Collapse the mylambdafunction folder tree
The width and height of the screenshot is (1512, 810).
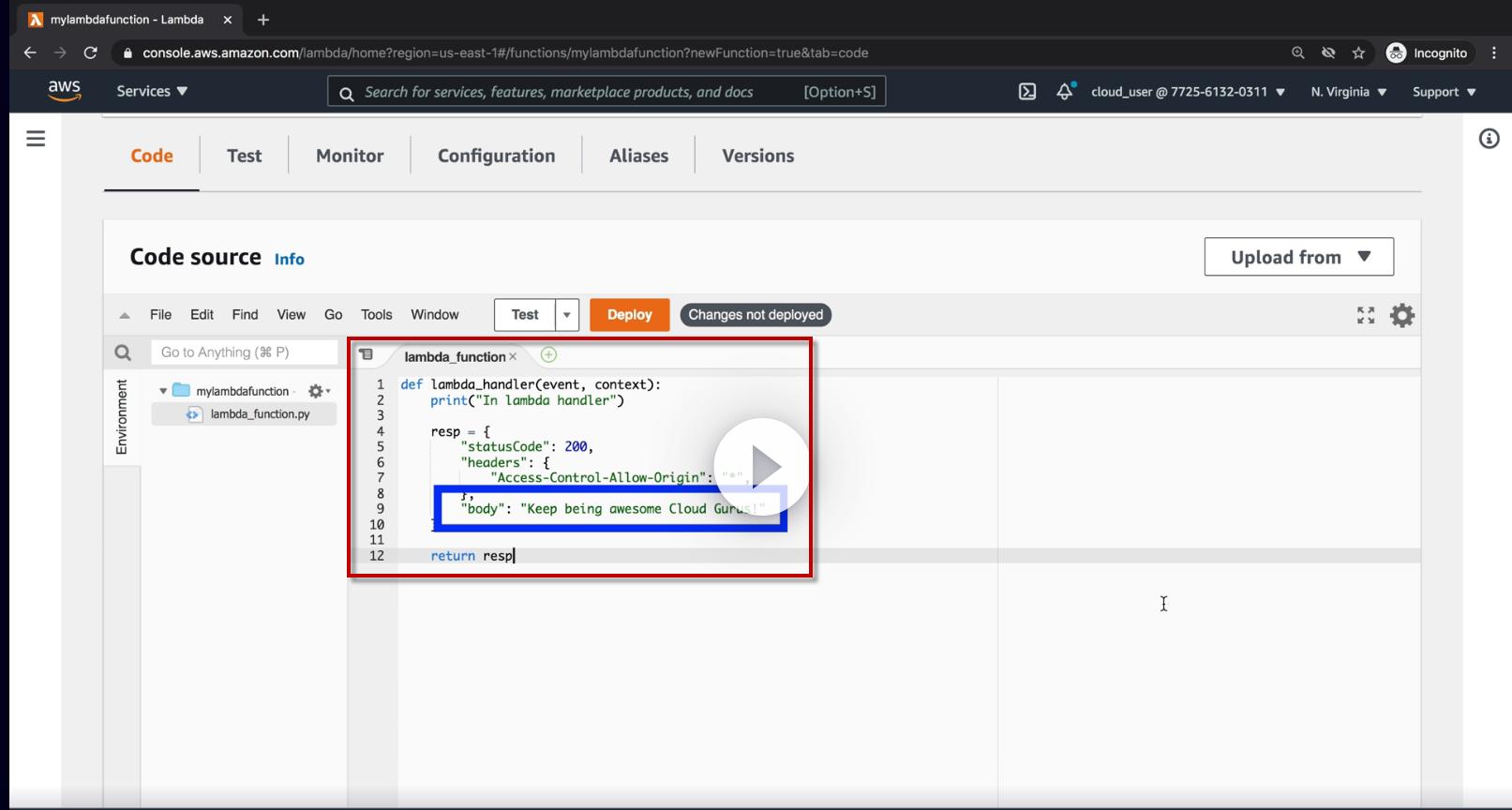click(x=163, y=391)
